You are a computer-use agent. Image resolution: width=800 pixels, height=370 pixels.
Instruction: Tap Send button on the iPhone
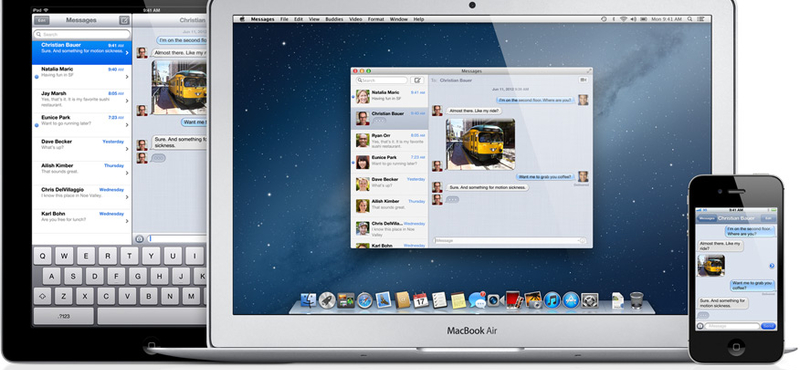768,326
